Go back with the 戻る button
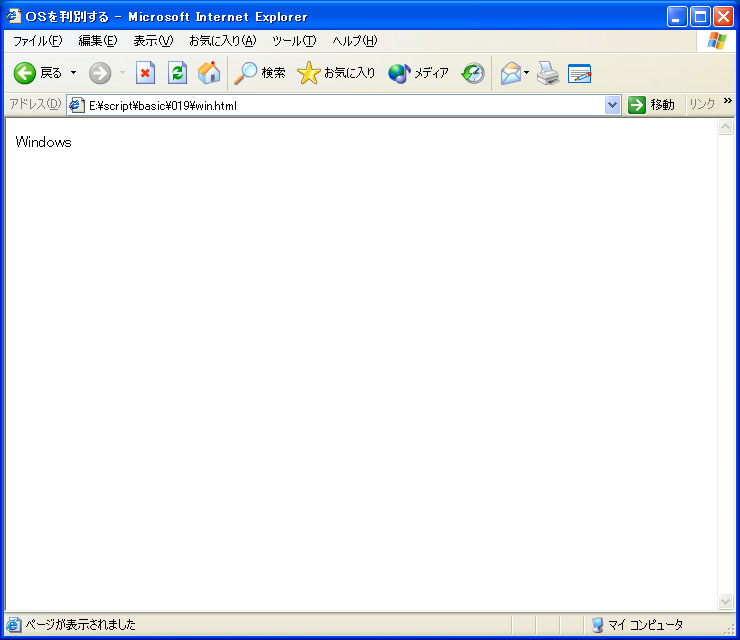Image resolution: width=740 pixels, height=640 pixels. click(x=38, y=73)
